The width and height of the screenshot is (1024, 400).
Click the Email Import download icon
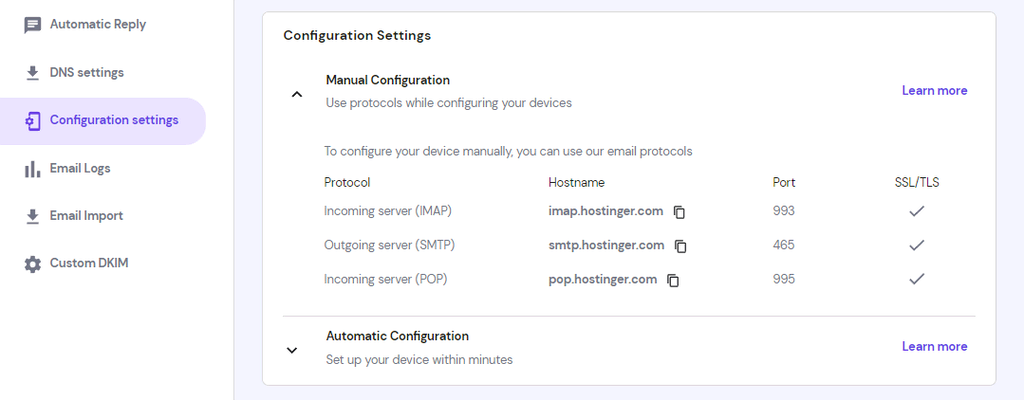33,216
